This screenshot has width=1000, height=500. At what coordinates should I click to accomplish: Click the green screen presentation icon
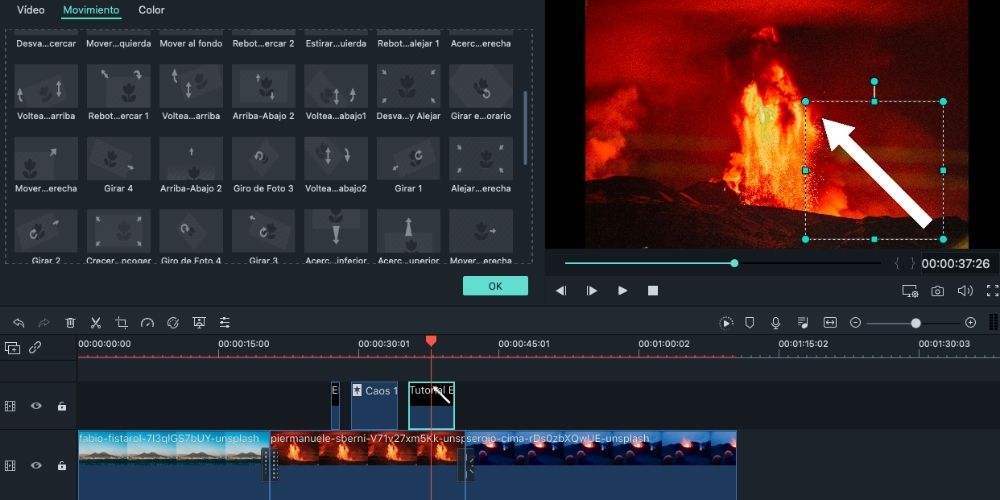coord(199,323)
